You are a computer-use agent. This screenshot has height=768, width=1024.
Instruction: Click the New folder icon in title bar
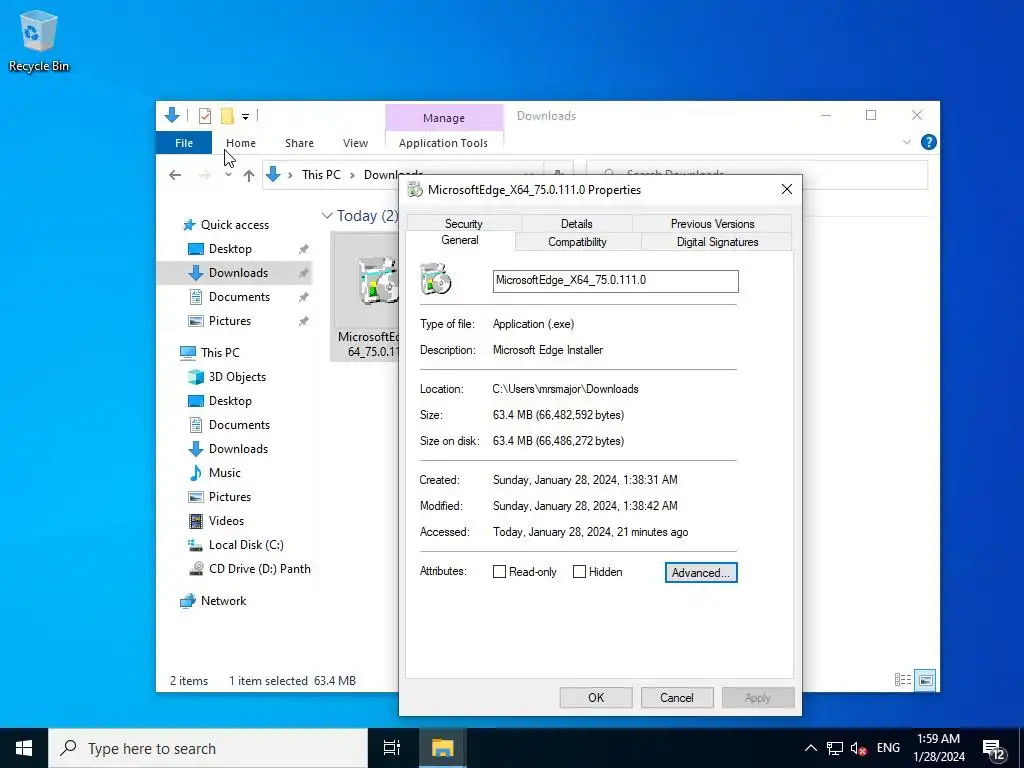227,116
